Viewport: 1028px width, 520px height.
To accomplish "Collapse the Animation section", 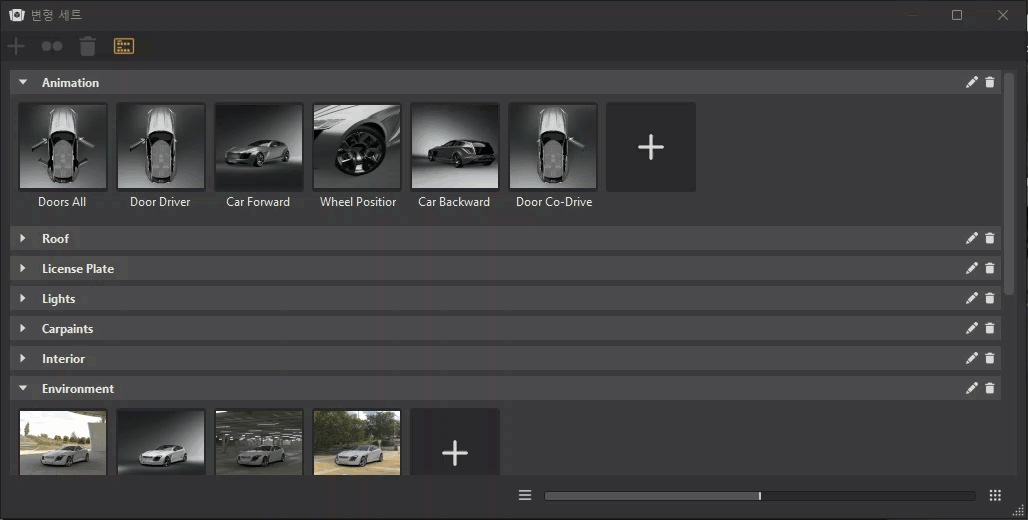I will click(x=23, y=83).
